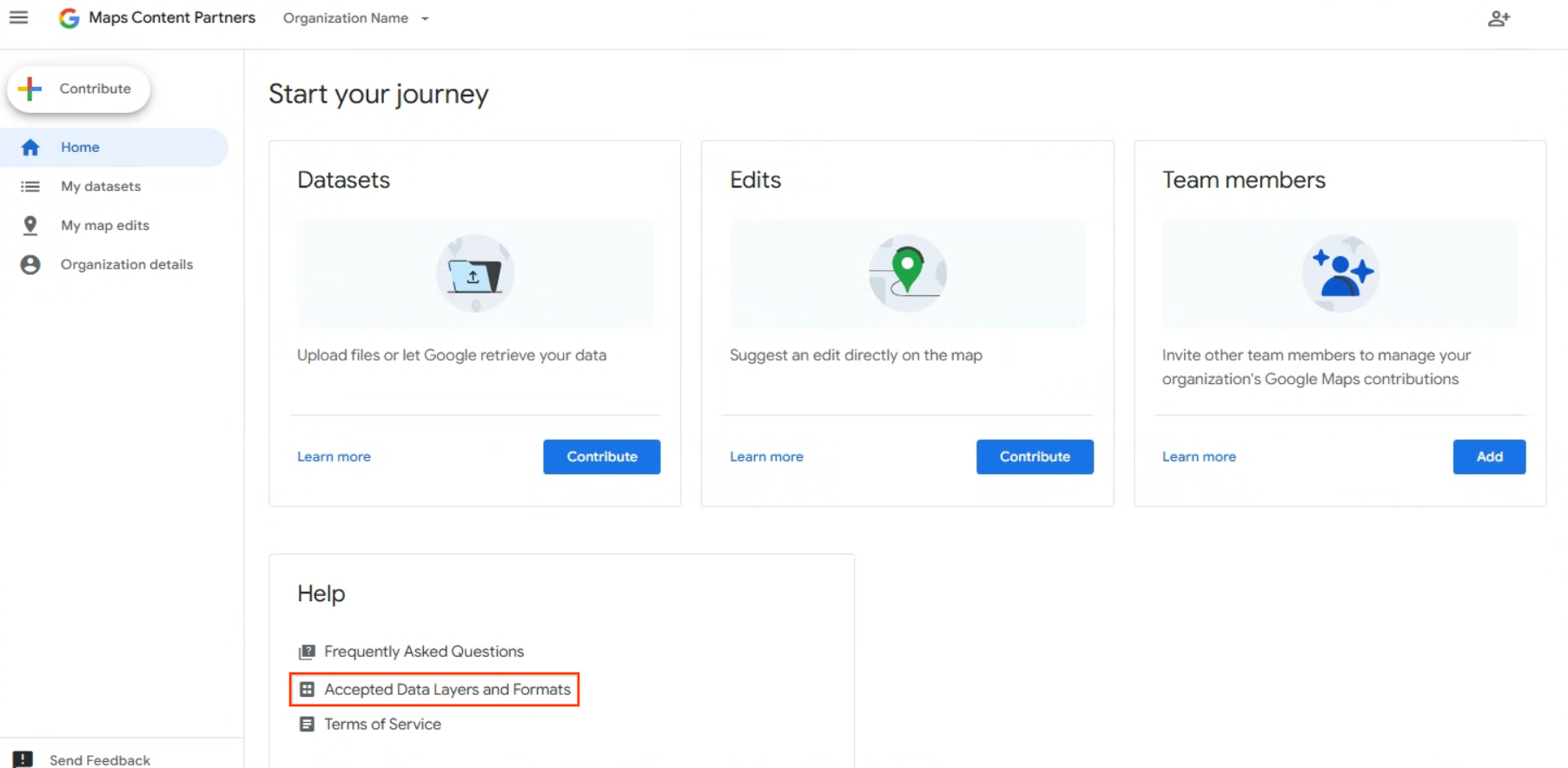This screenshot has height=768, width=1568.
Task: Click Learn more under Team members
Action: pyautogui.click(x=1199, y=456)
